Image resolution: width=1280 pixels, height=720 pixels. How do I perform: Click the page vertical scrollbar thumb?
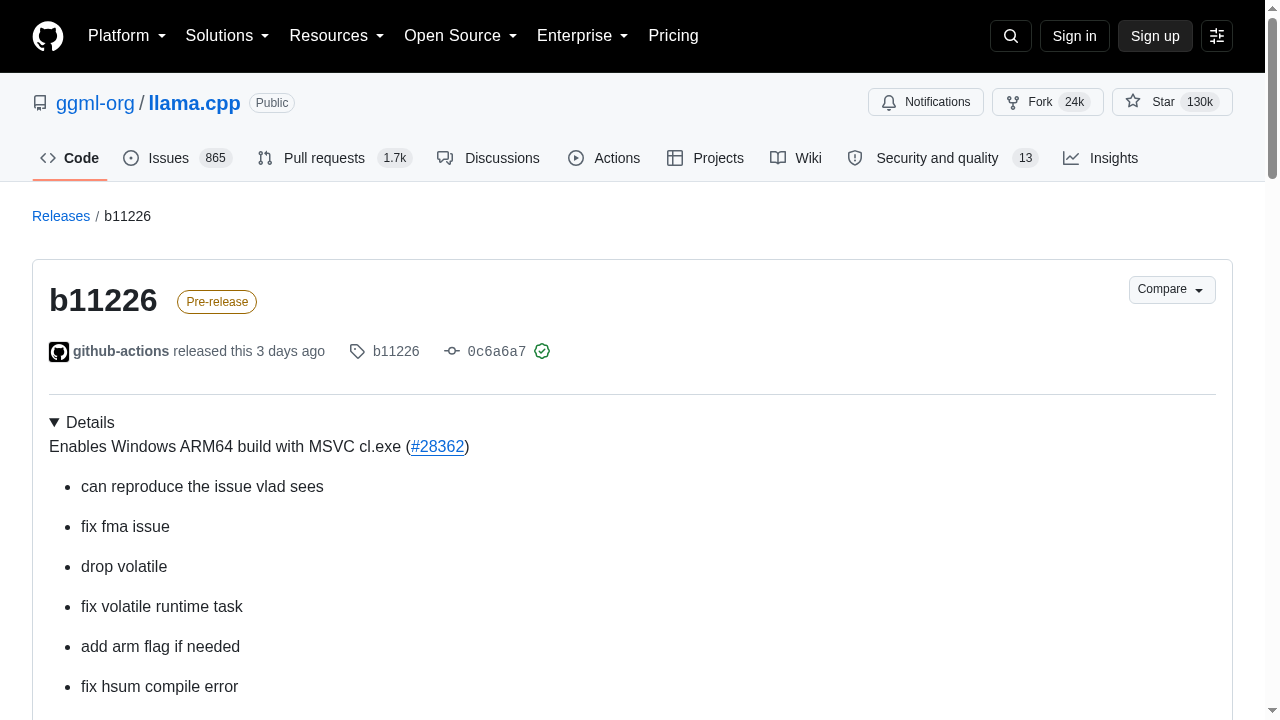pyautogui.click(x=1272, y=97)
